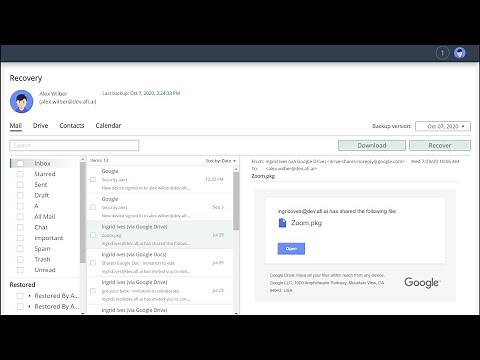The image size is (480, 360).
Task: Open the first Restored By A... folder
Action: click(x=57, y=296)
